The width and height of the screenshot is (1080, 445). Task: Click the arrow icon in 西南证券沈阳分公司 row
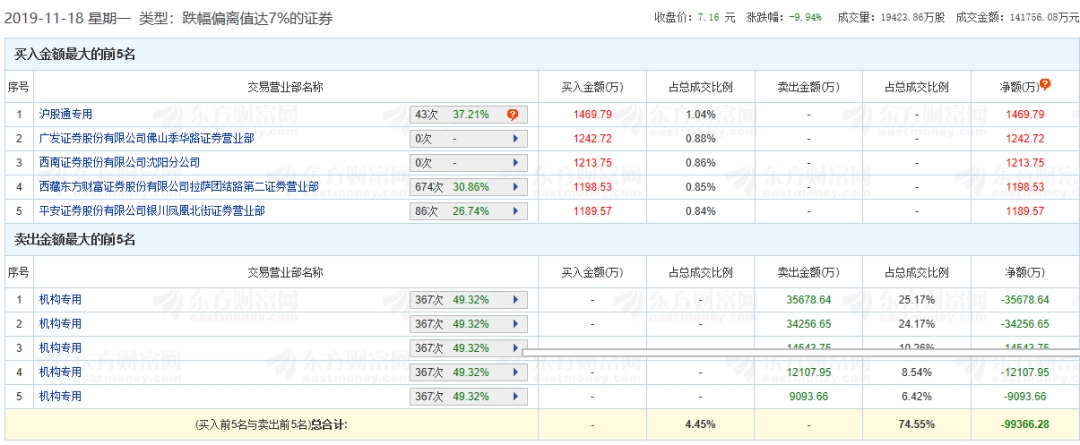coord(516,163)
